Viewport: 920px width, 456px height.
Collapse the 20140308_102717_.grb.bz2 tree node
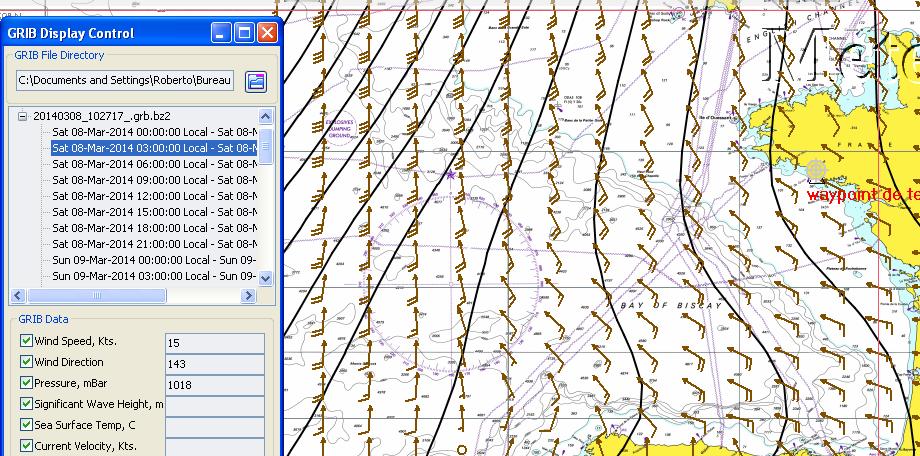22,116
